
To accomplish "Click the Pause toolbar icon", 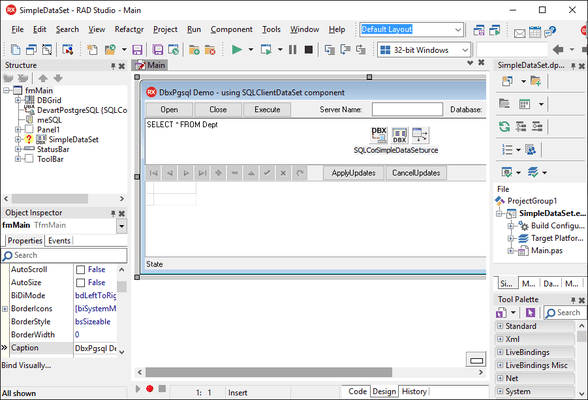I will 292,49.
